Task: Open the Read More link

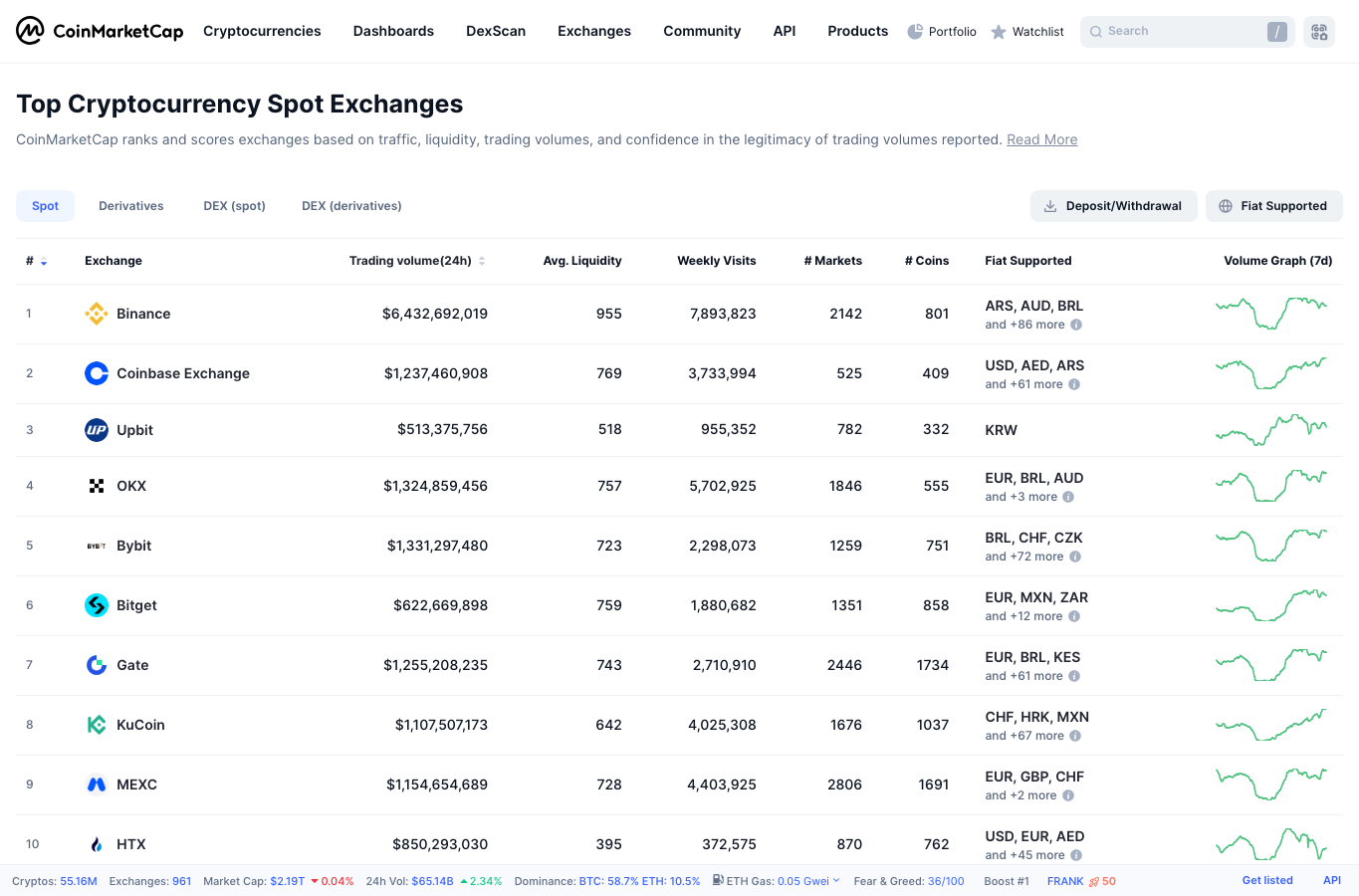Action: click(1041, 139)
